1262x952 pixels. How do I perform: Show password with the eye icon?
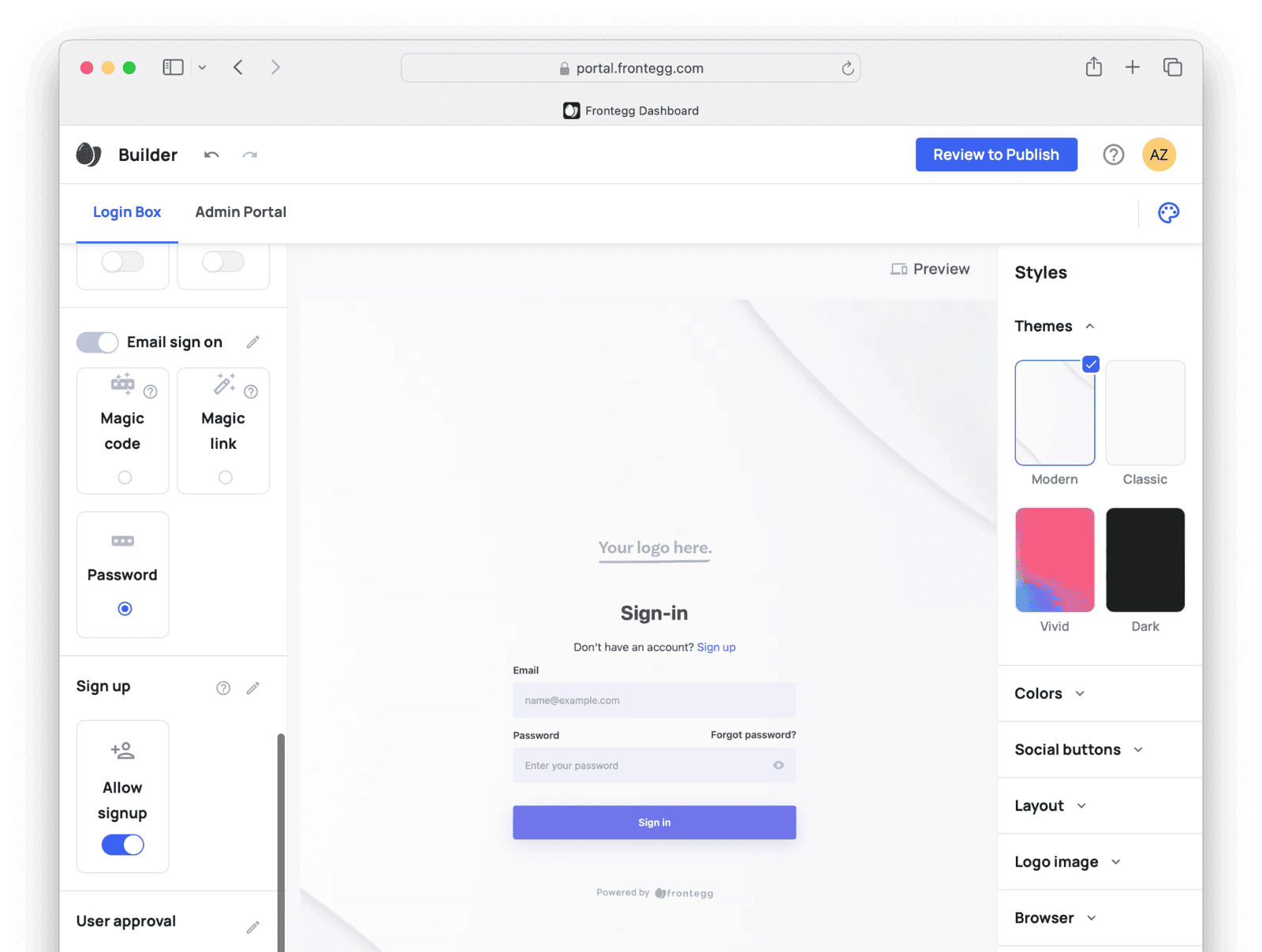click(778, 765)
